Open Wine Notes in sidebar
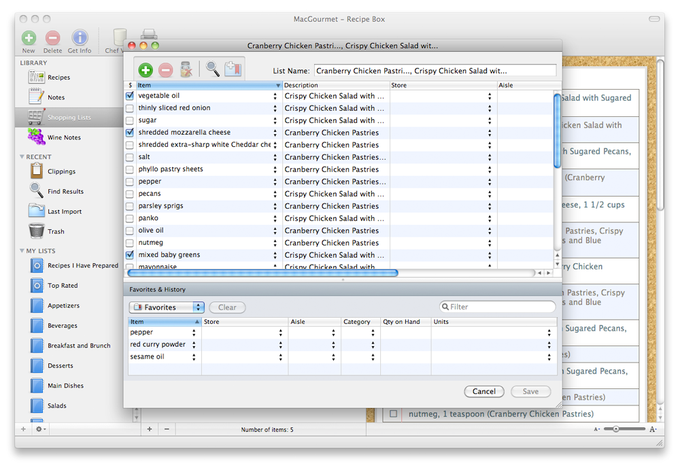Viewport: 680px width, 468px height. click(64, 137)
